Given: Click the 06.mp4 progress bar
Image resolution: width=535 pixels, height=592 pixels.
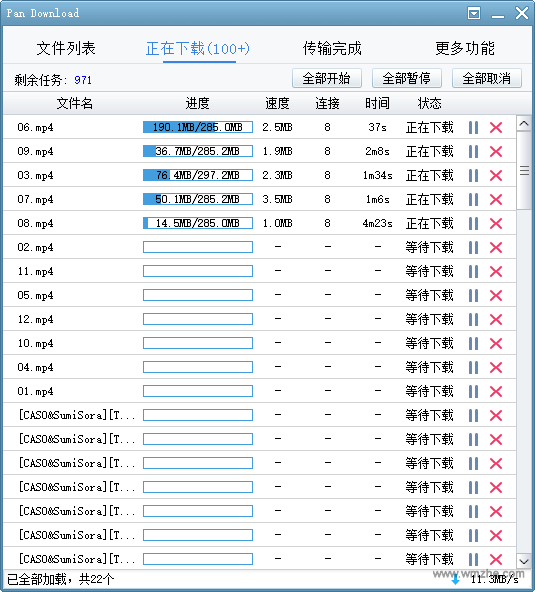Looking at the screenshot, I should tap(198, 127).
